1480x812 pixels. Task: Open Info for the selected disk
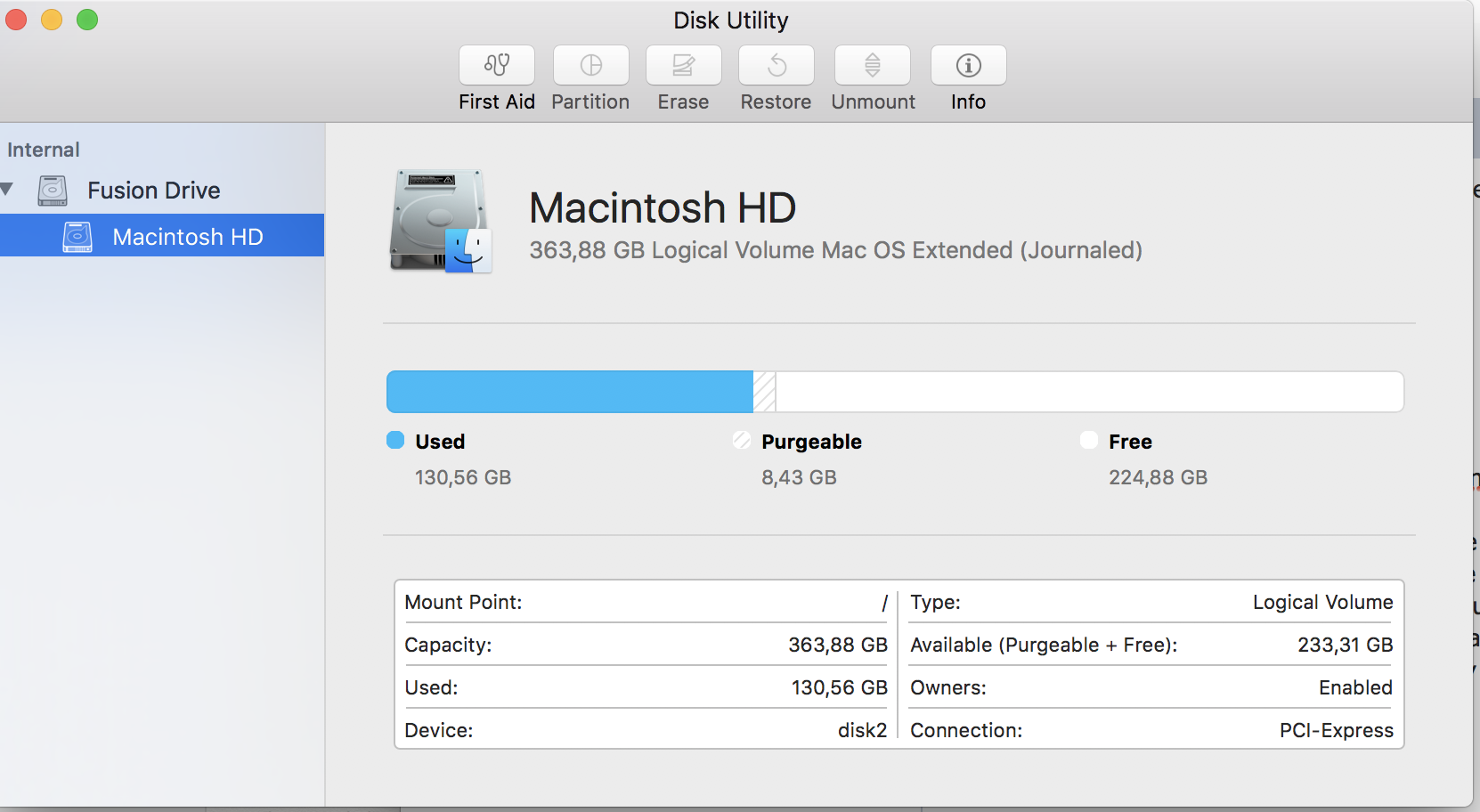[x=969, y=65]
